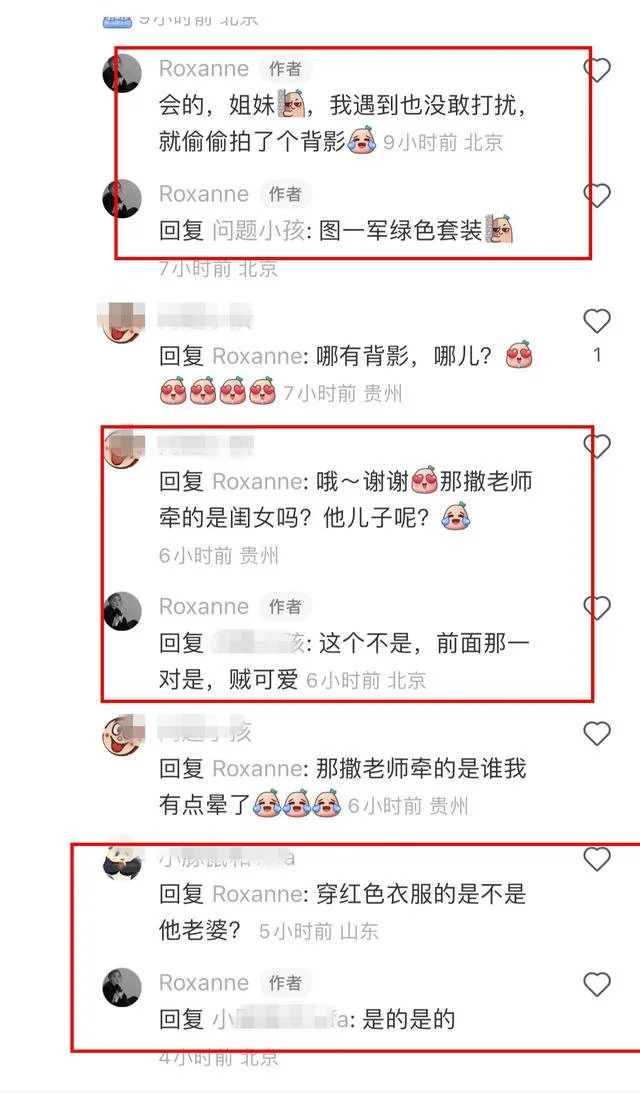640x1093 pixels.
Task: Tap Roxanne mention in 哪有背影 reply
Action: (257, 356)
